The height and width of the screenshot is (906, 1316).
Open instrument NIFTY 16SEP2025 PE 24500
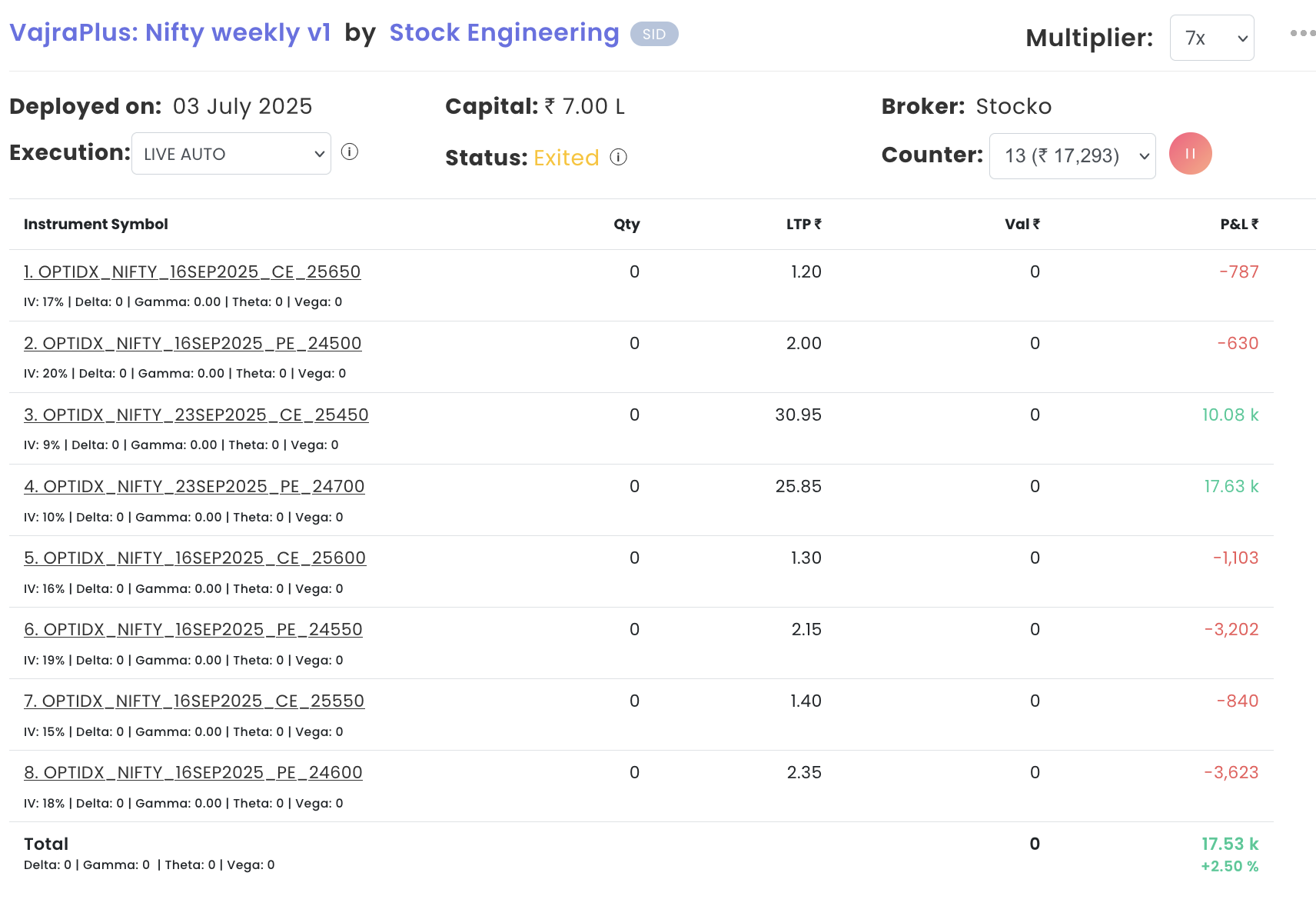[192, 344]
